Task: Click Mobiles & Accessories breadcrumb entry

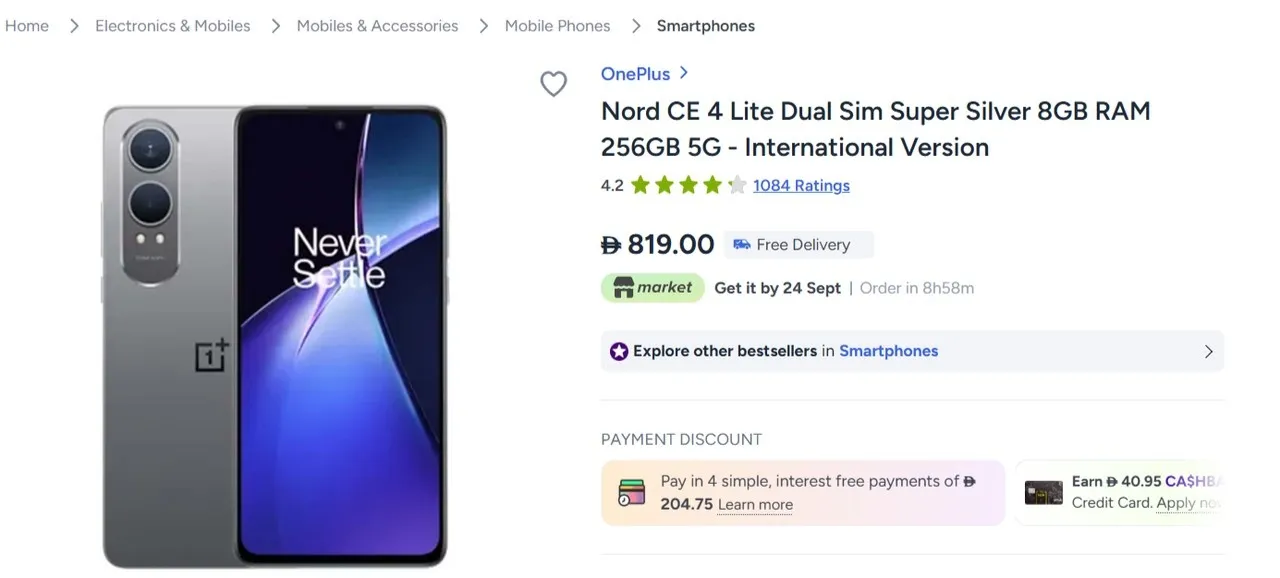Action: pyautogui.click(x=377, y=25)
